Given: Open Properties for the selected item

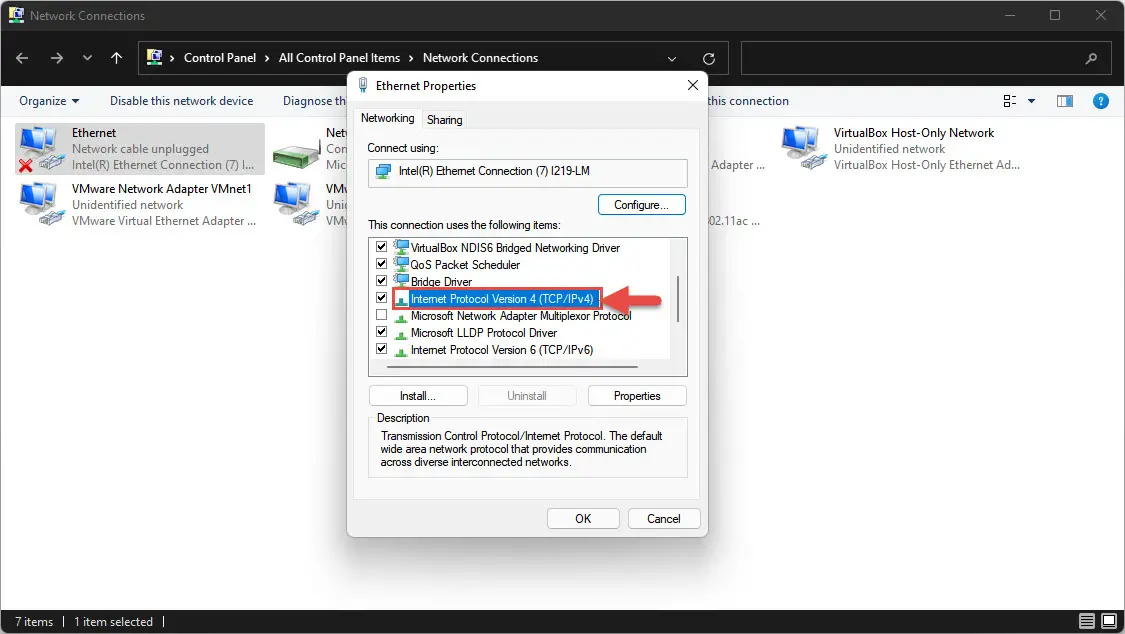Looking at the screenshot, I should (637, 396).
